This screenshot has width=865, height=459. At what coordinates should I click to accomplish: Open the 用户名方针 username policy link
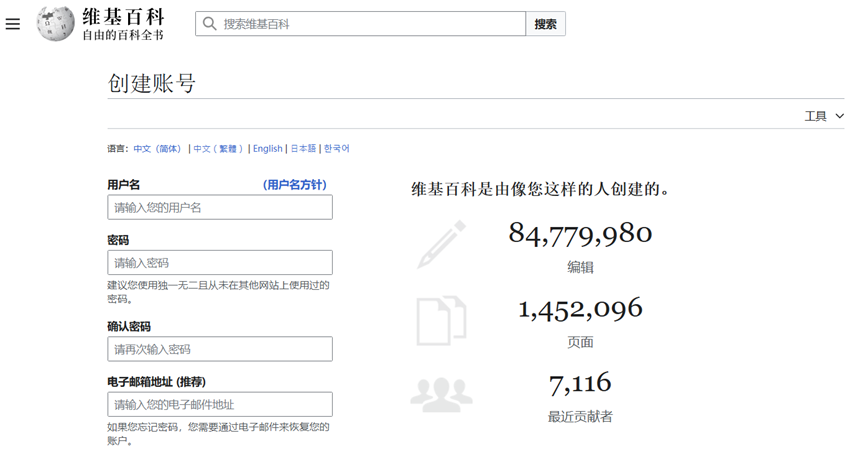pyautogui.click(x=295, y=185)
